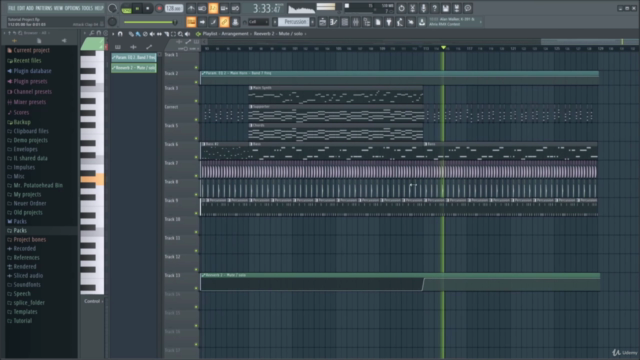The height and width of the screenshot is (360, 640).
Task: Expand the Sliced audio folder
Action: [x=27, y=276]
